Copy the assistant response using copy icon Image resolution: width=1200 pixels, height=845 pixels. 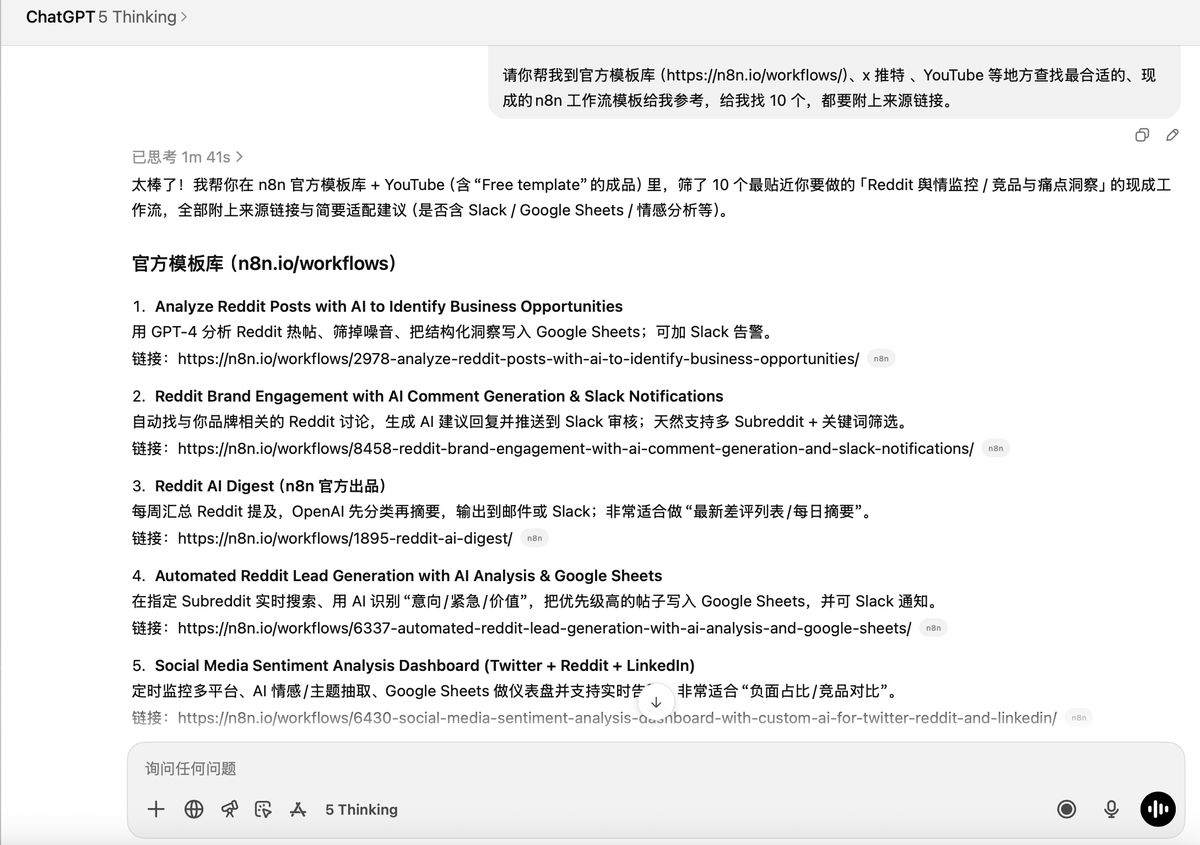pos(1141,135)
